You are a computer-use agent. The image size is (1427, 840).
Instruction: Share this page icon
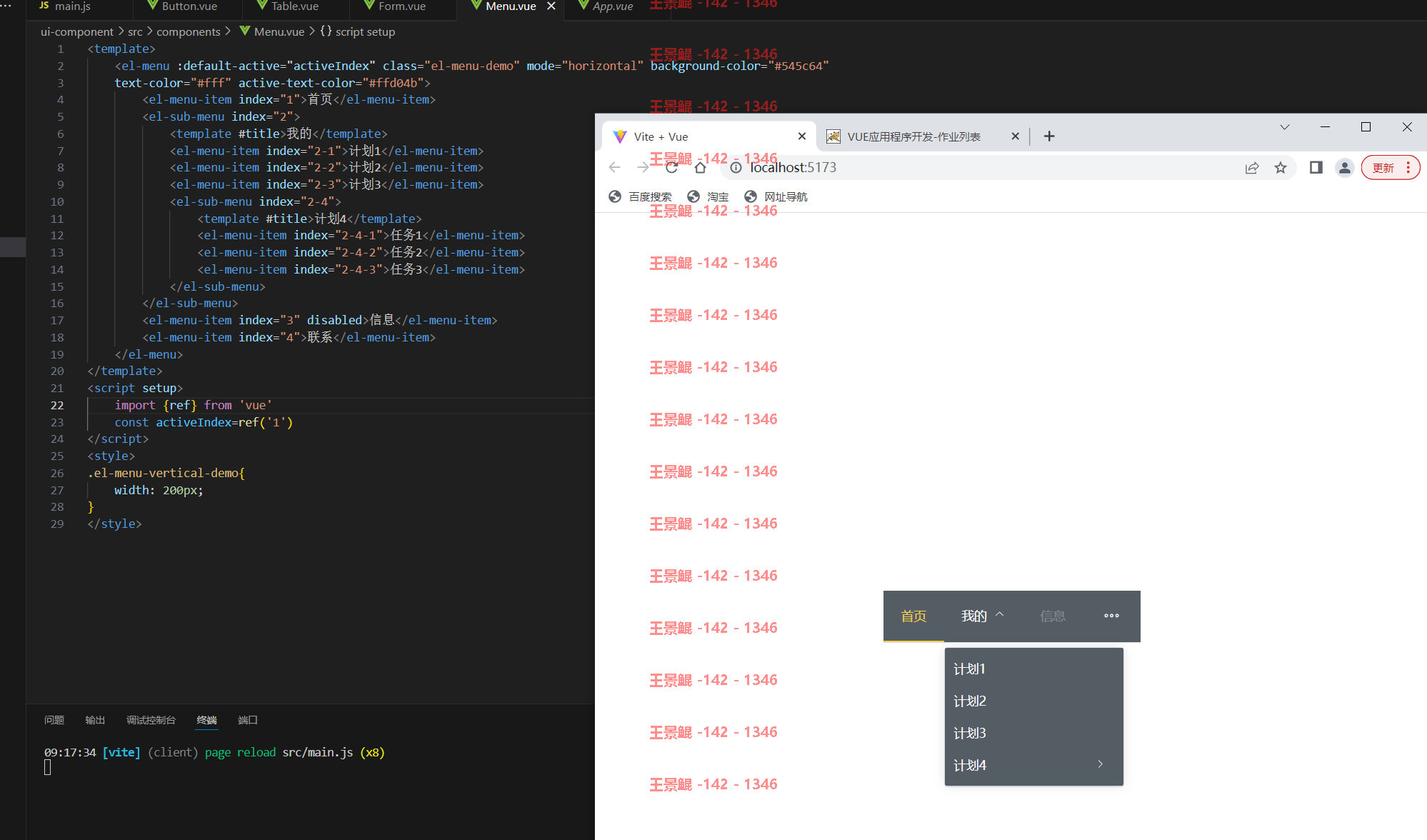pyautogui.click(x=1252, y=168)
